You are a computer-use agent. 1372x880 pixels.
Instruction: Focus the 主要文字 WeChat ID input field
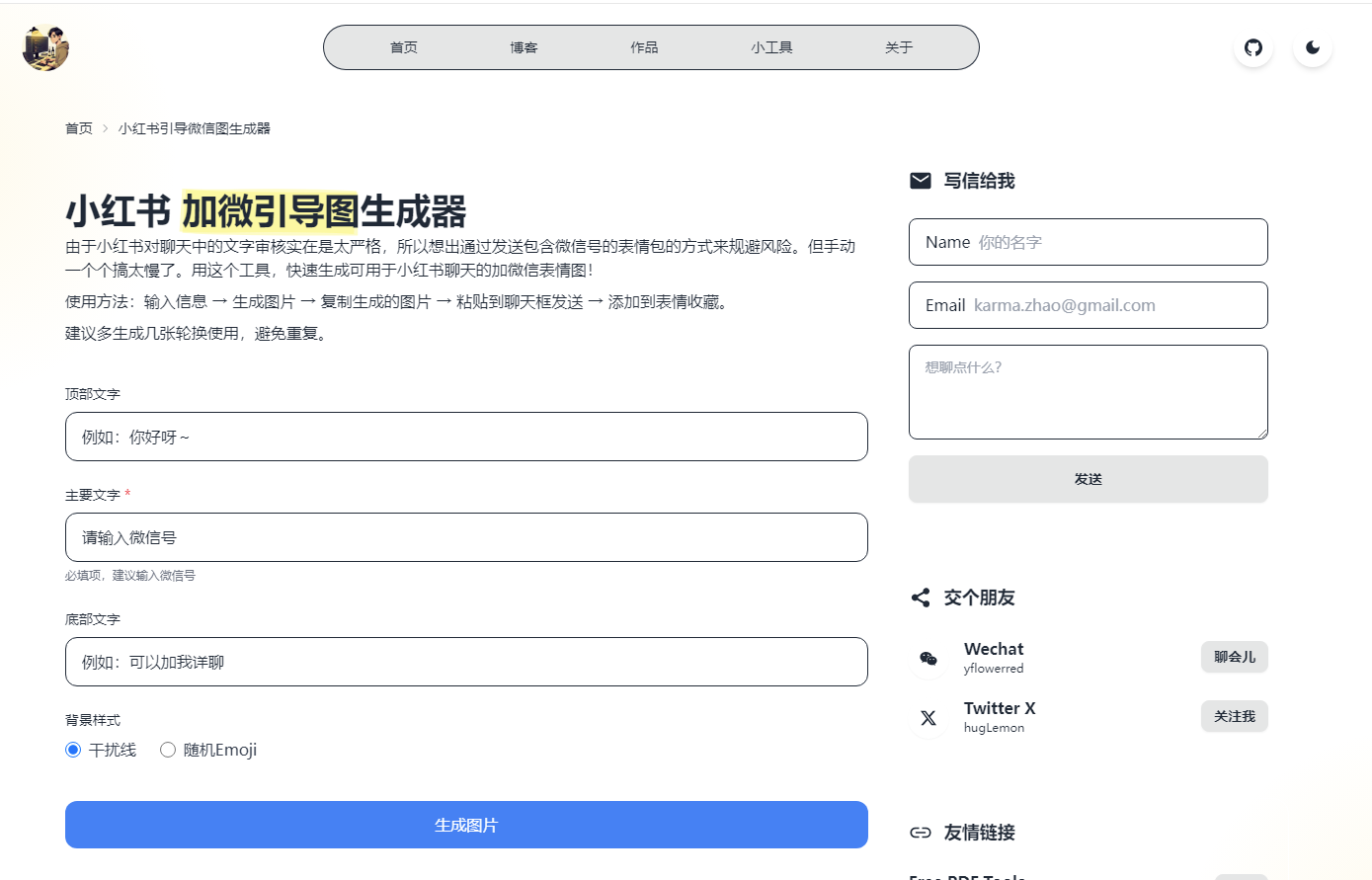(x=466, y=537)
